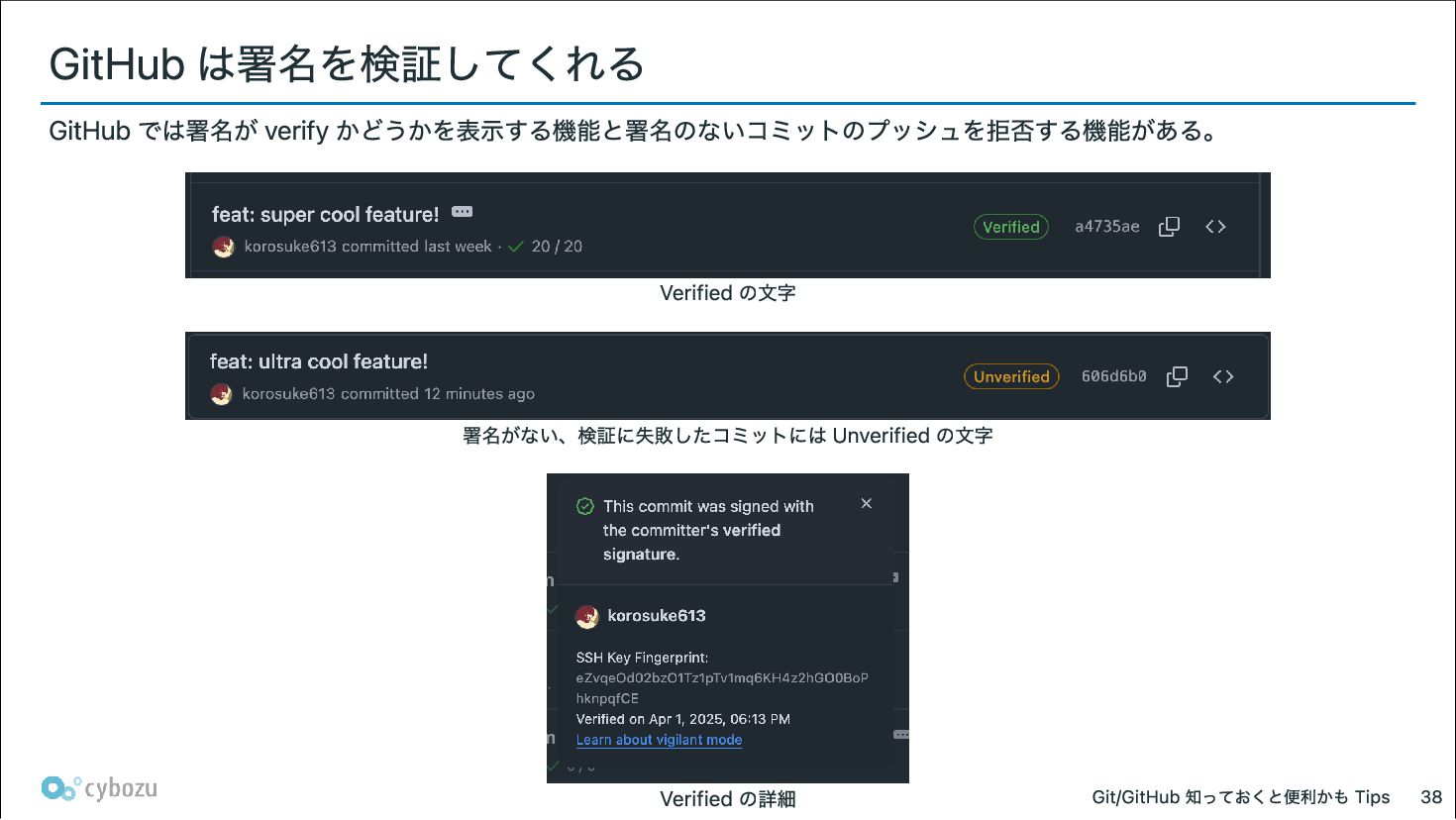Click the 'Verified の詳細' caption
This screenshot has height=820, width=1456.
[728, 798]
